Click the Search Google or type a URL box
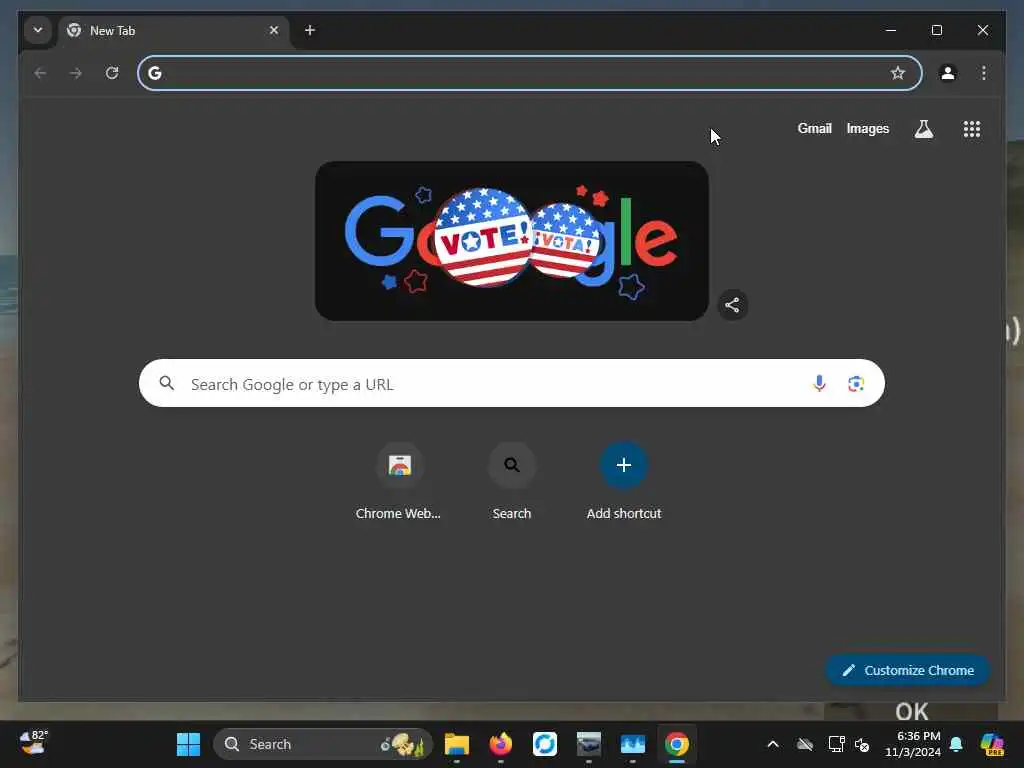Screen dimensions: 1024x768 tap(511, 383)
